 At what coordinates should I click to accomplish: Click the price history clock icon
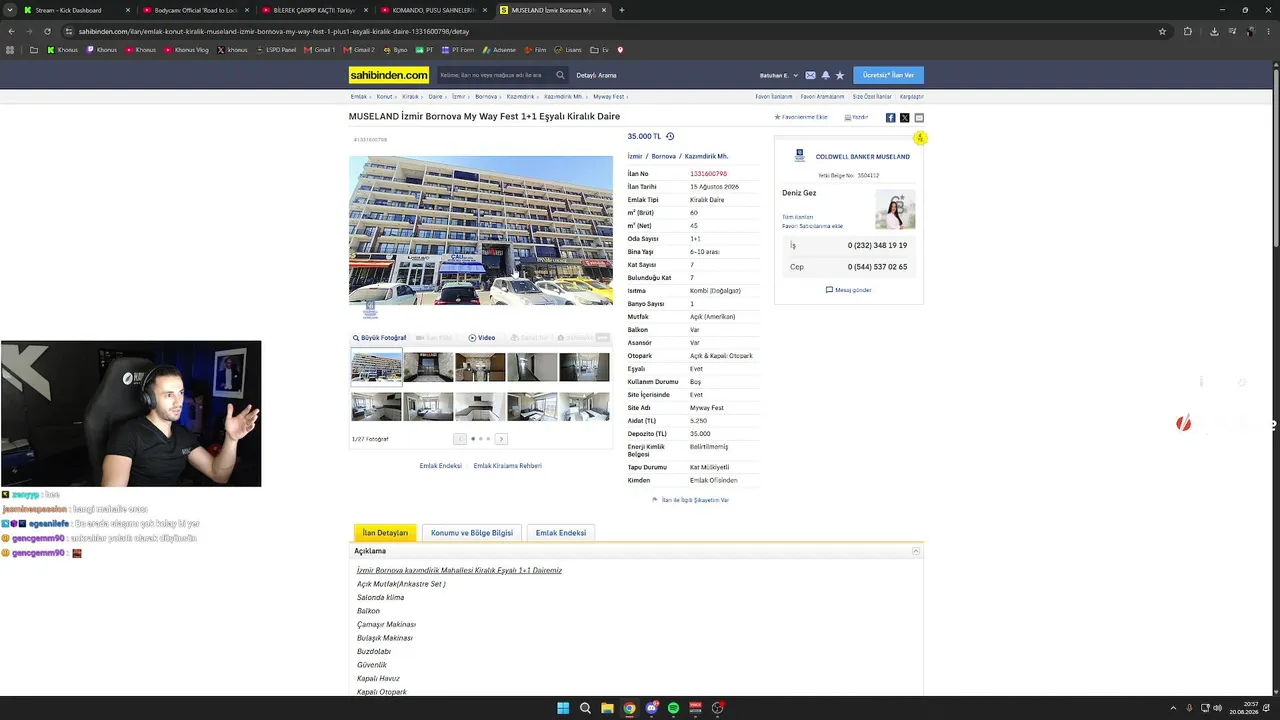pyautogui.click(x=670, y=136)
